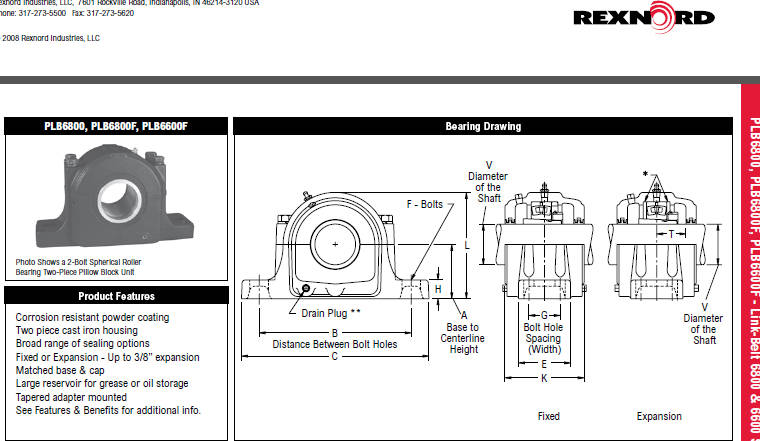Viewport: 760px width, 441px height.
Task: Click "Distance Between Bolt Holes" dimension label
Action: click(335, 344)
